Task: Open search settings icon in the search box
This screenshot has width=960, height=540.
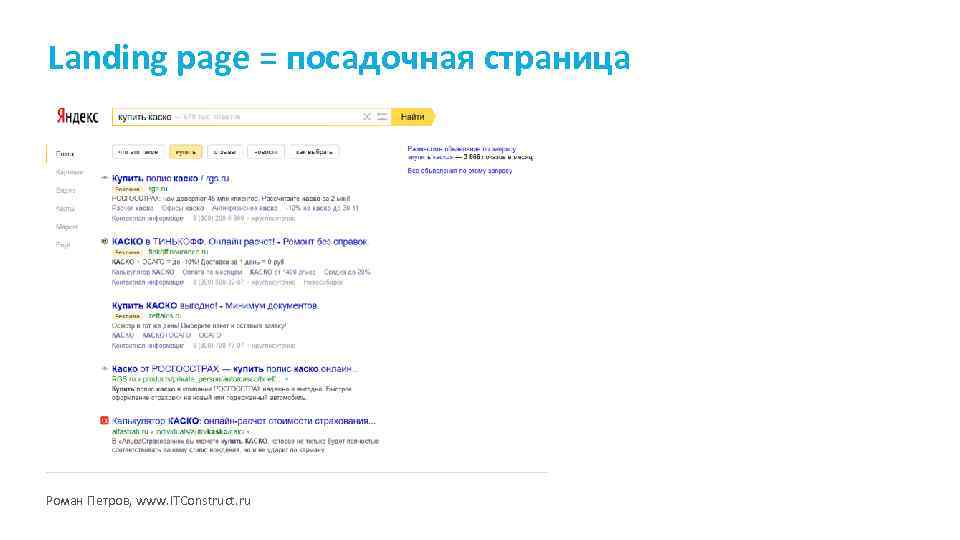Action: (382, 116)
